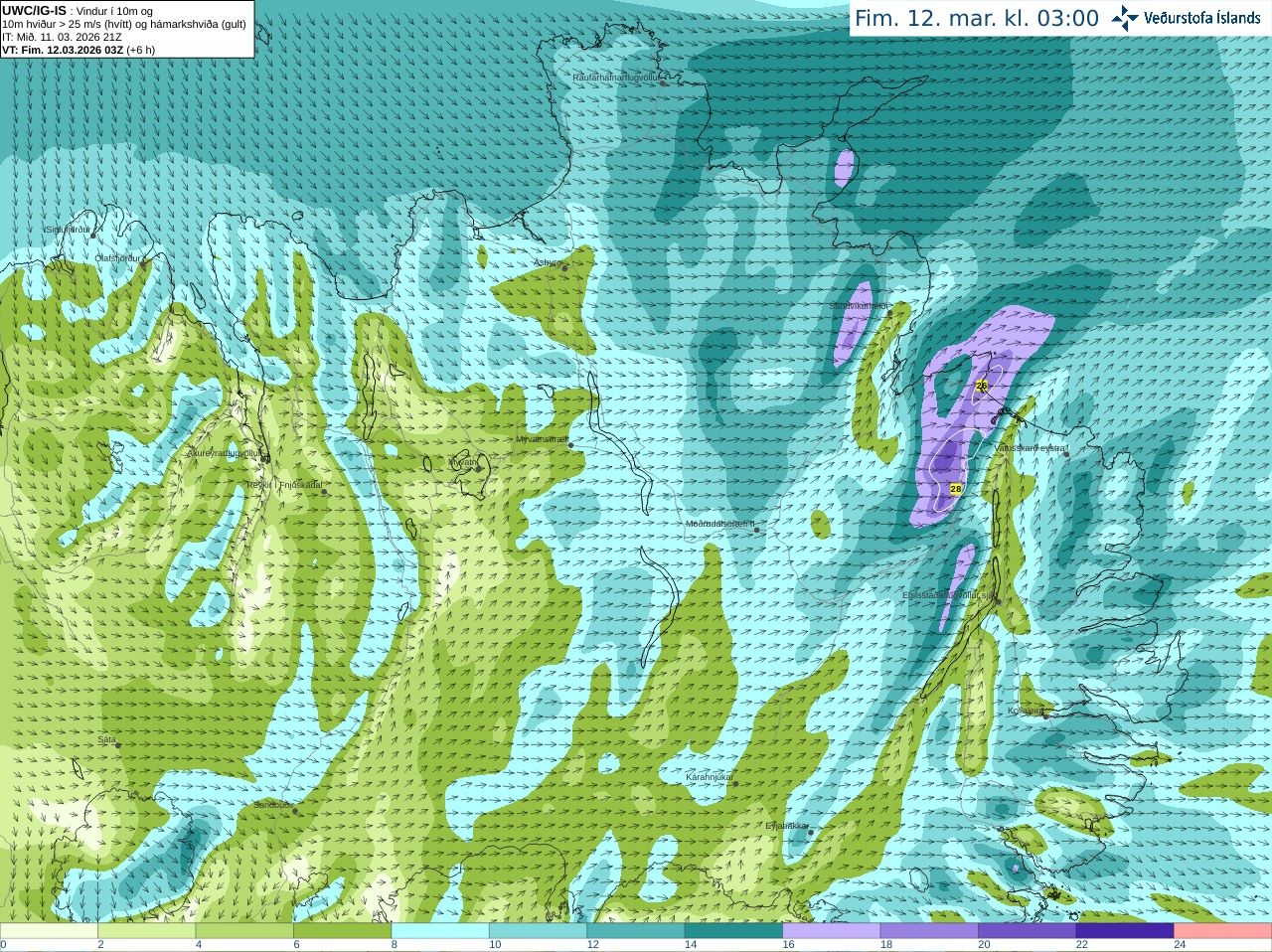The width and height of the screenshot is (1272, 952).
Task: Click the Ásbyrgi station label
Action: pos(548,262)
